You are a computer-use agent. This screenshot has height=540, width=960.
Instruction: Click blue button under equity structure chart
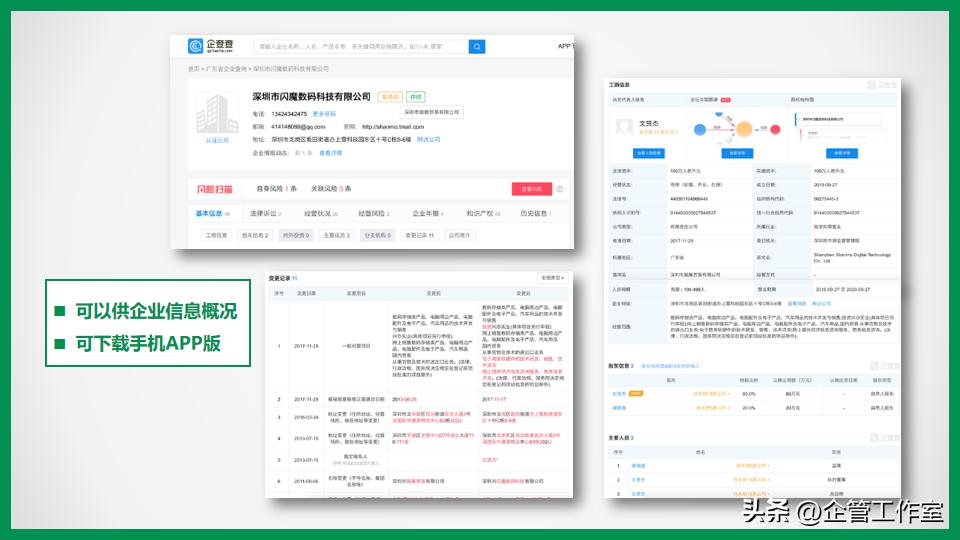pyautogui.click(x=841, y=153)
